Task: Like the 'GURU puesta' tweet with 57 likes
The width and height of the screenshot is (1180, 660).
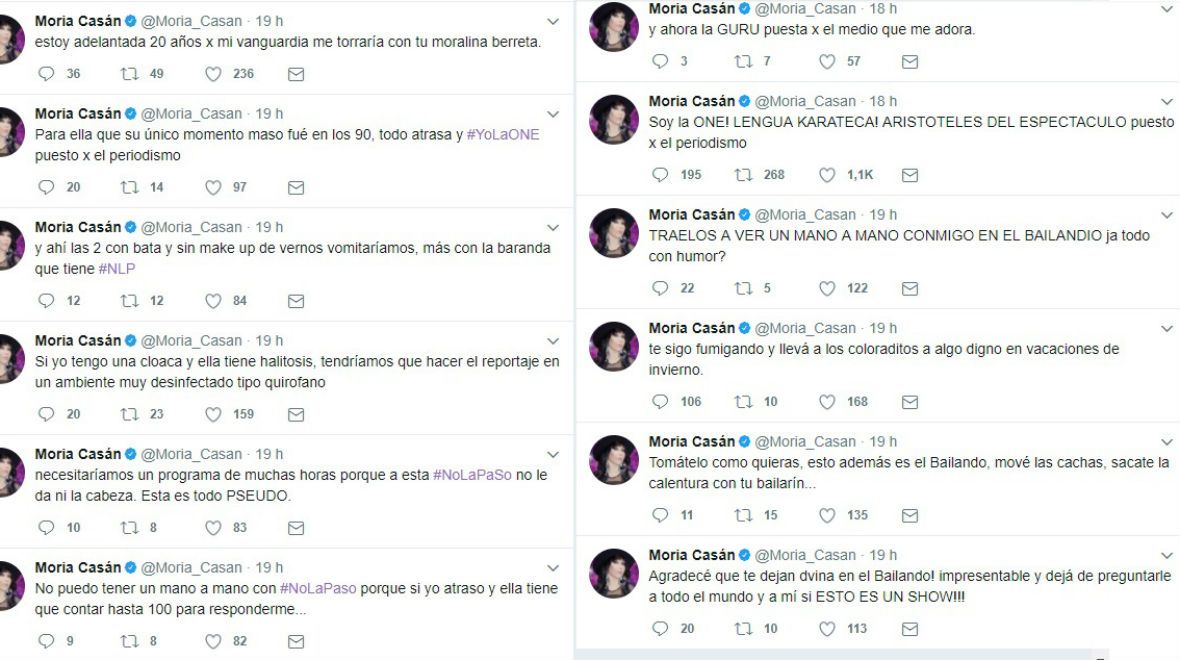Action: click(x=827, y=62)
